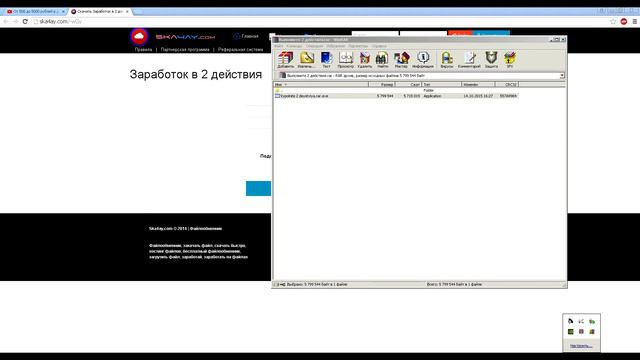Click the '14.10.2015 16:27' date cell
Screen dimensions: 640x360
point(478,96)
